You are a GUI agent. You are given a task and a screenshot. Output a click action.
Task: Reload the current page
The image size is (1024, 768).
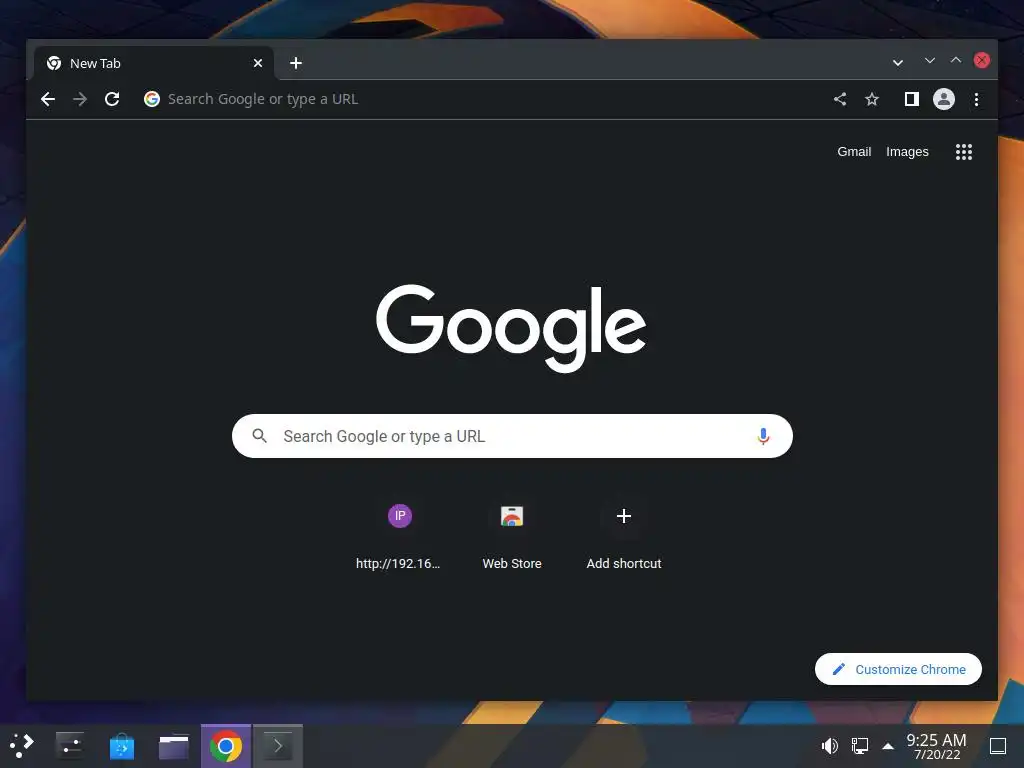tap(112, 99)
